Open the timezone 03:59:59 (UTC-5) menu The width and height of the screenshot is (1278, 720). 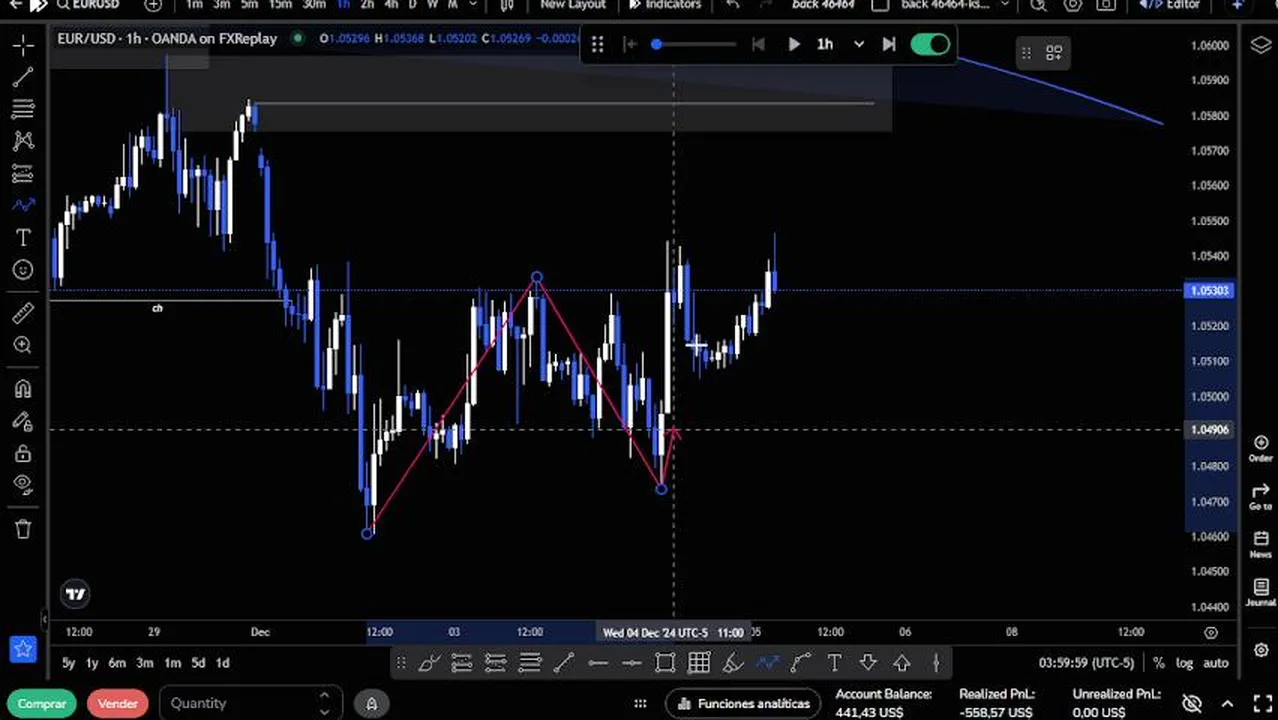(1087, 663)
